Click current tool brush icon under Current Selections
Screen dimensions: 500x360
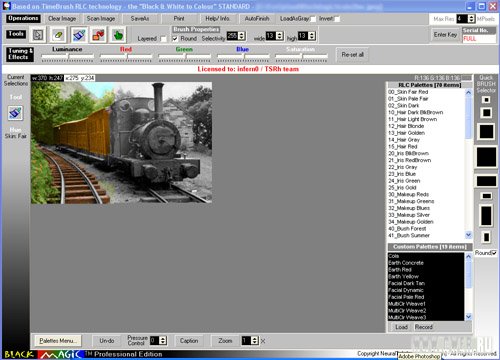15,113
